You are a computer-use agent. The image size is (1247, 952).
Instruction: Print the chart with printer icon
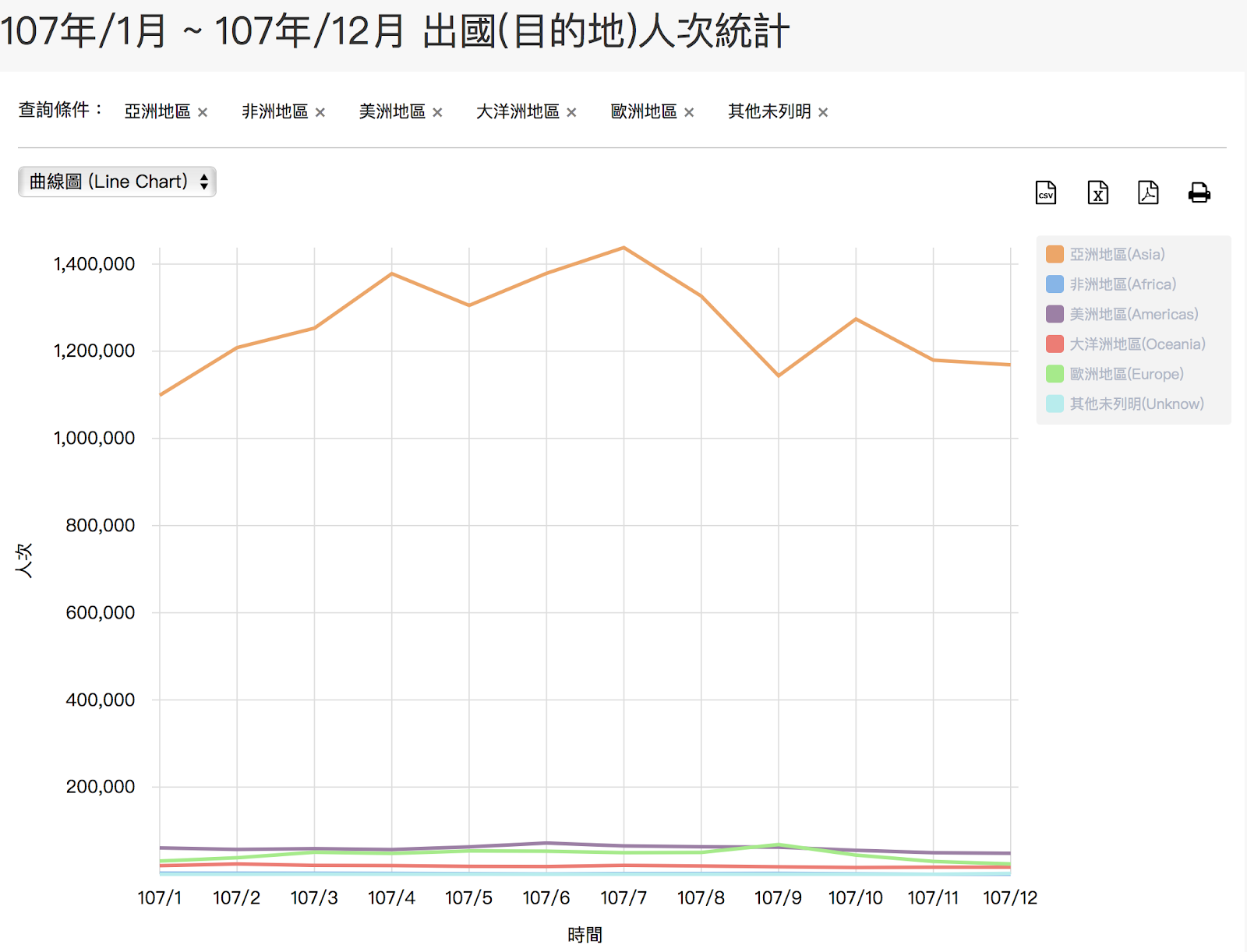click(1199, 192)
